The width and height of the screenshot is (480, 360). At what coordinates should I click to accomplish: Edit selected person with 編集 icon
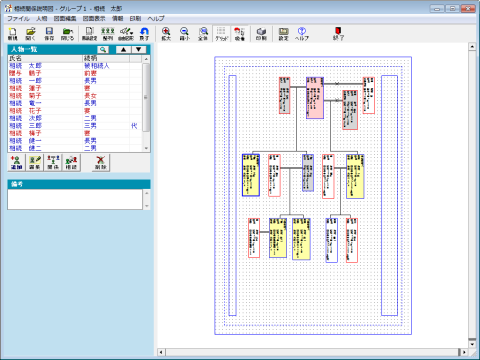tap(35, 163)
